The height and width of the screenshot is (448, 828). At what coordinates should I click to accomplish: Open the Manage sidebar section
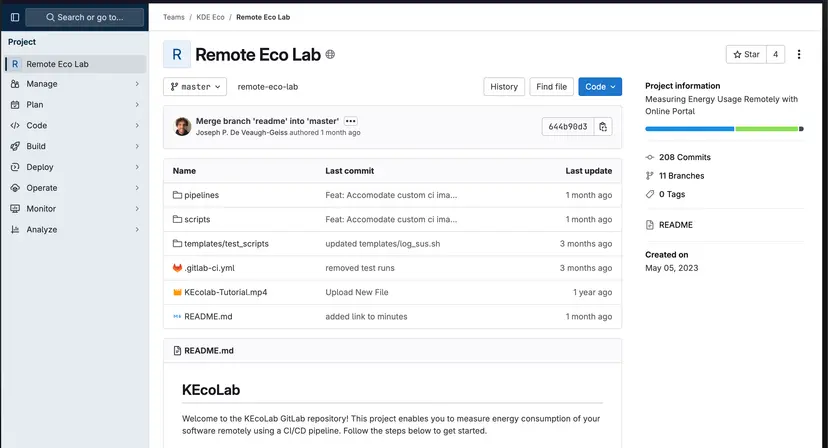click(76, 84)
